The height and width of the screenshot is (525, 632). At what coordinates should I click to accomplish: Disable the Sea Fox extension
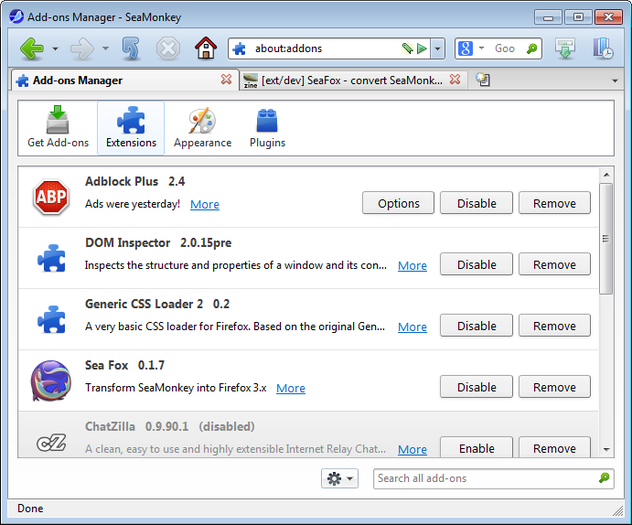476,387
